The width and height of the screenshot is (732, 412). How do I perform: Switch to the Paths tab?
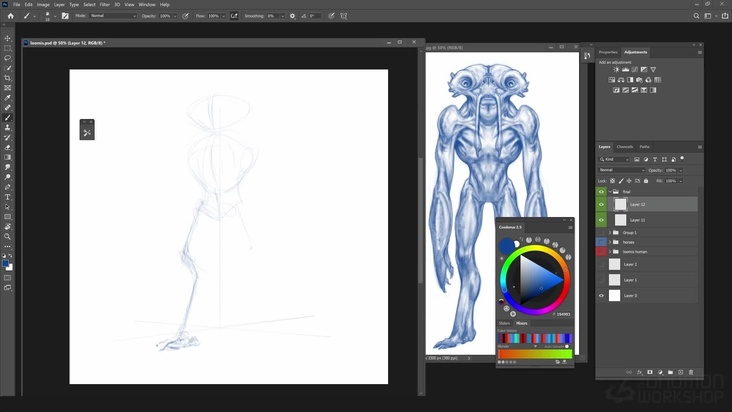click(645, 147)
